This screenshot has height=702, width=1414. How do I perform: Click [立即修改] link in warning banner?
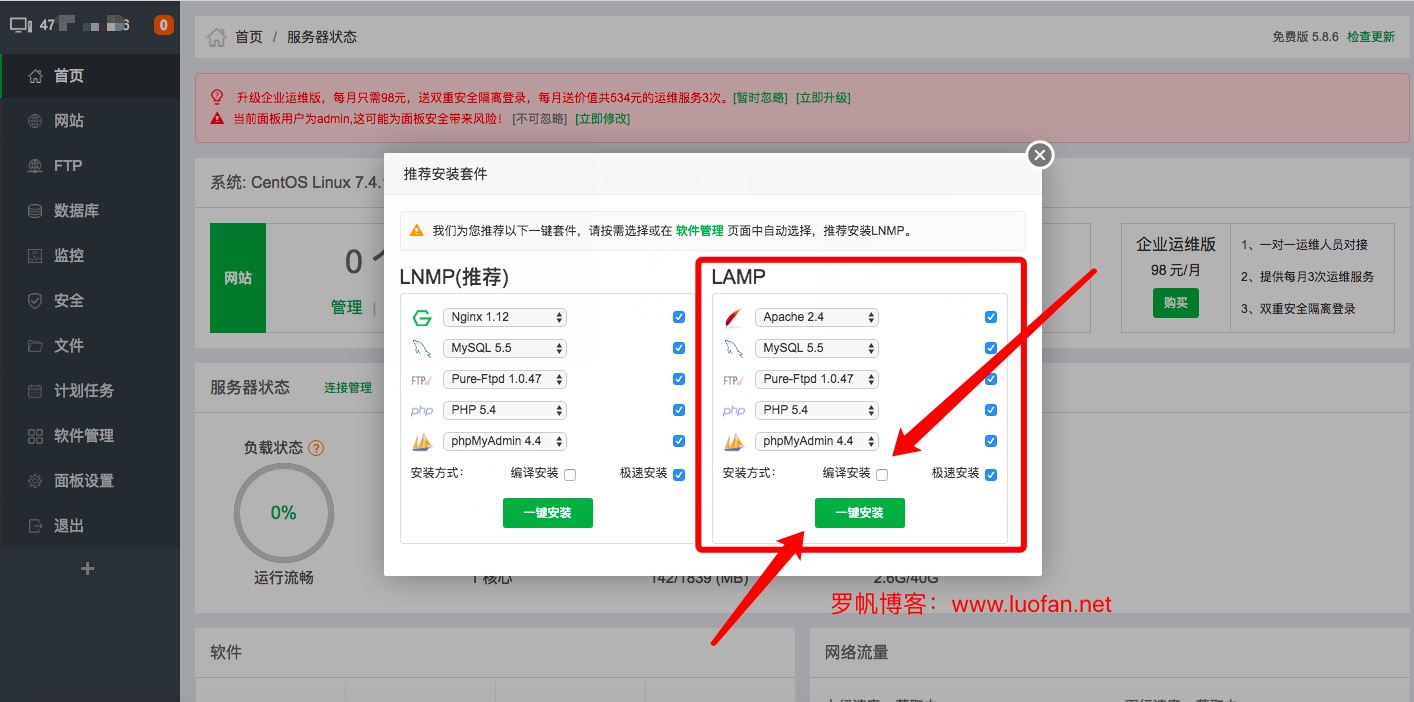pos(603,118)
